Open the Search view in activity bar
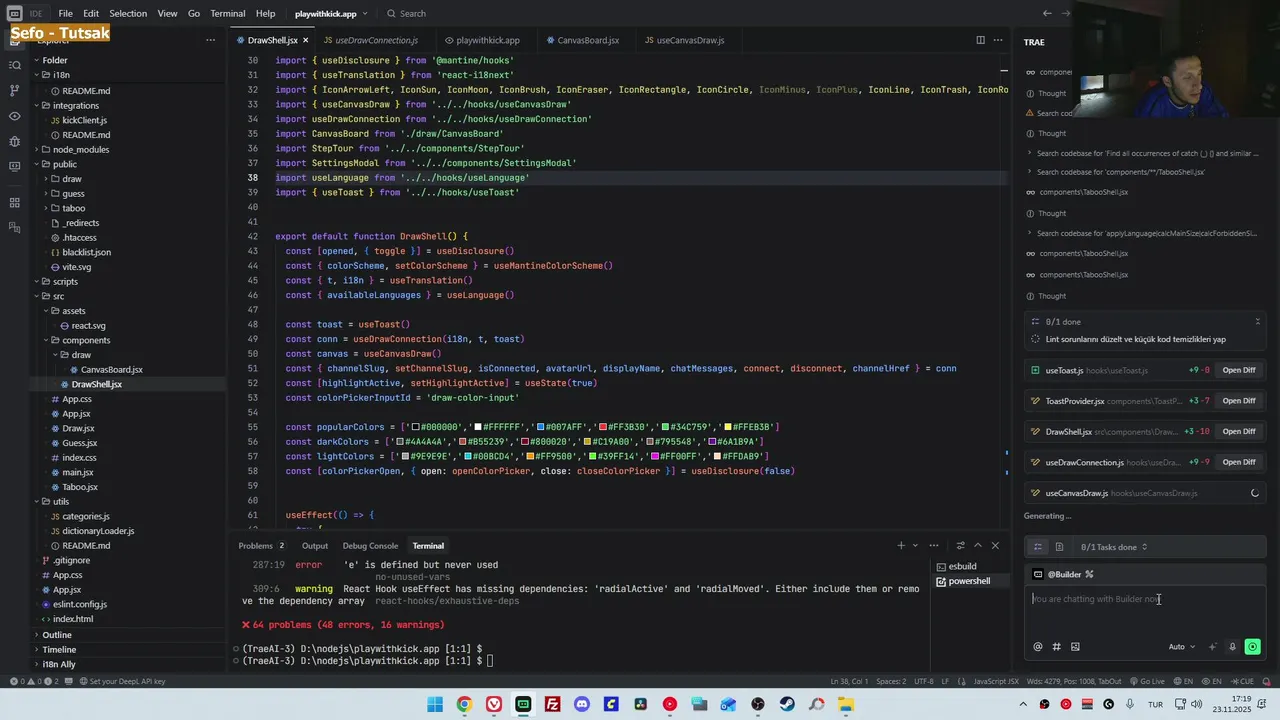Image resolution: width=1280 pixels, height=720 pixels. (x=14, y=65)
